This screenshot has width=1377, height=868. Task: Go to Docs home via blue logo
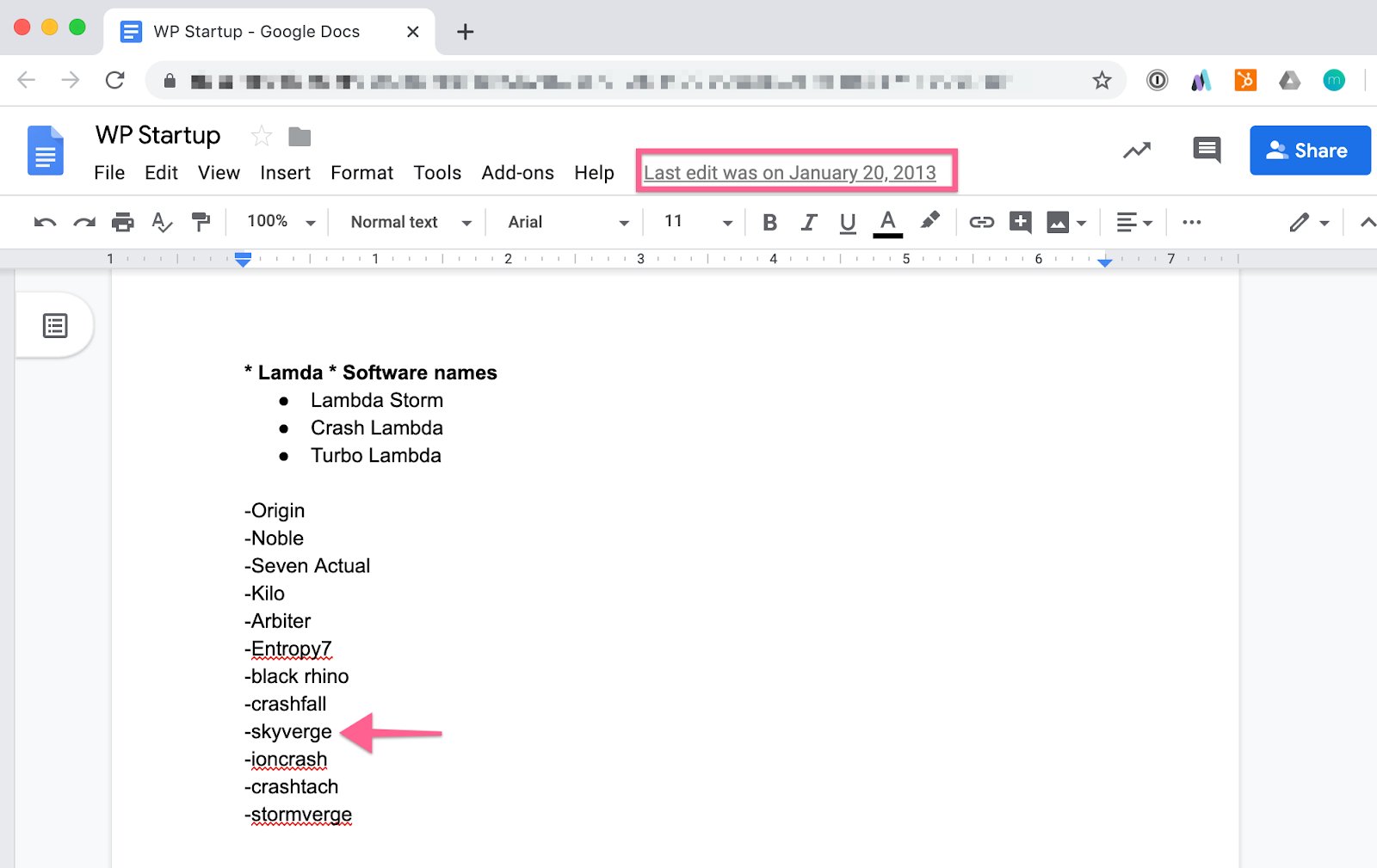point(46,151)
